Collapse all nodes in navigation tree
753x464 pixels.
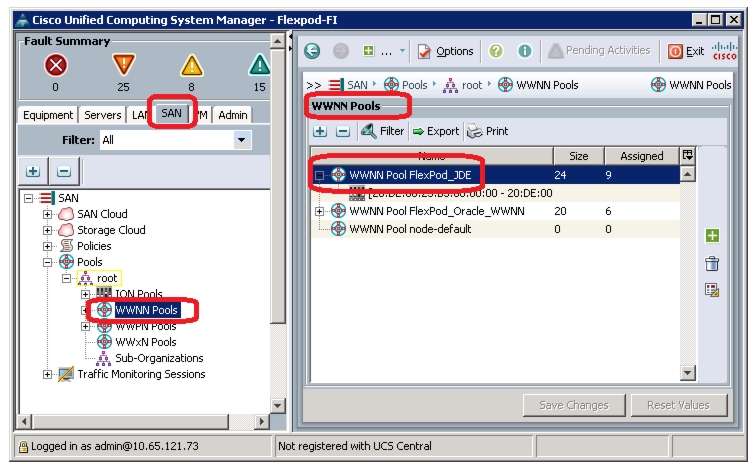[64, 171]
